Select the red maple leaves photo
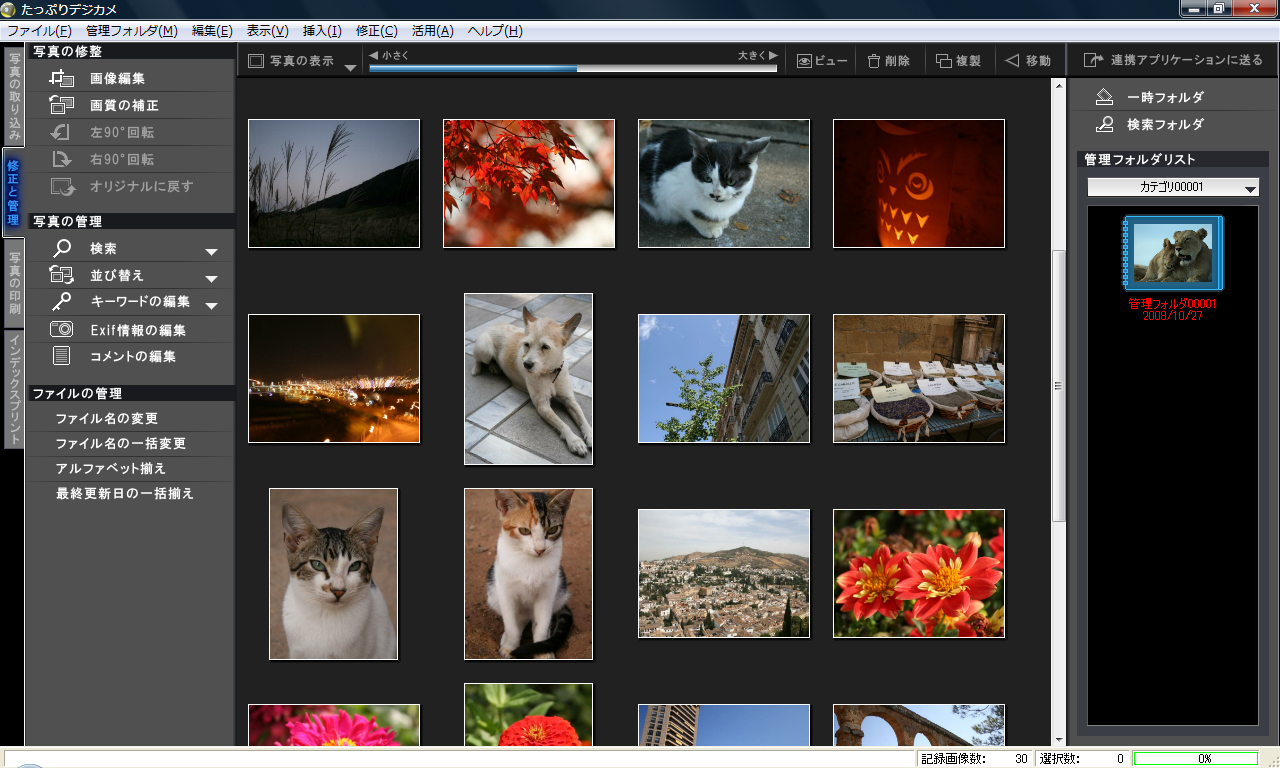This screenshot has height=768, width=1280. pyautogui.click(x=529, y=184)
